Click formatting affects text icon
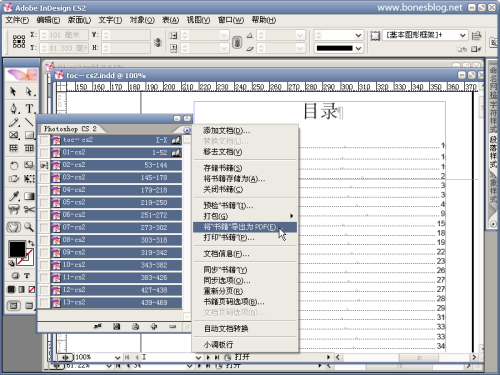 [x=27, y=276]
